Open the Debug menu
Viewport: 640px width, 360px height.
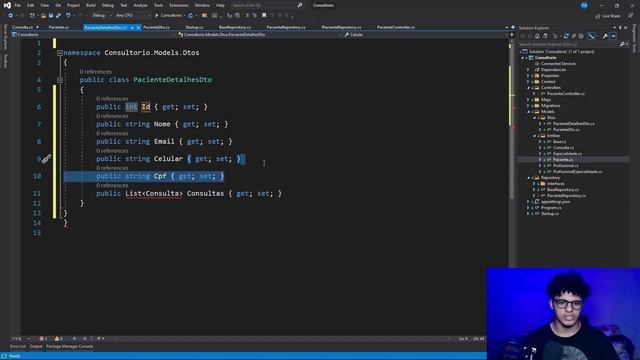click(108, 5)
